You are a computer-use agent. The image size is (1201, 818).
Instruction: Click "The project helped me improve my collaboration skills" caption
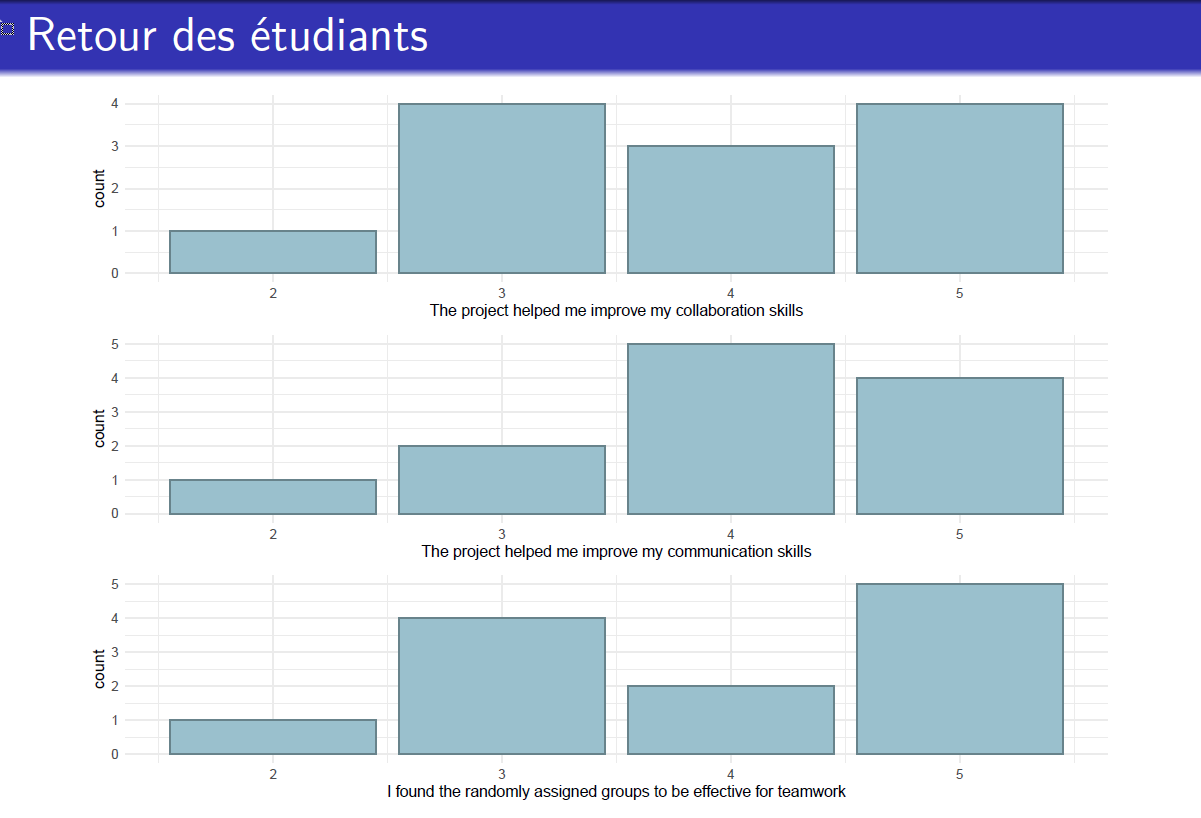coord(617,310)
